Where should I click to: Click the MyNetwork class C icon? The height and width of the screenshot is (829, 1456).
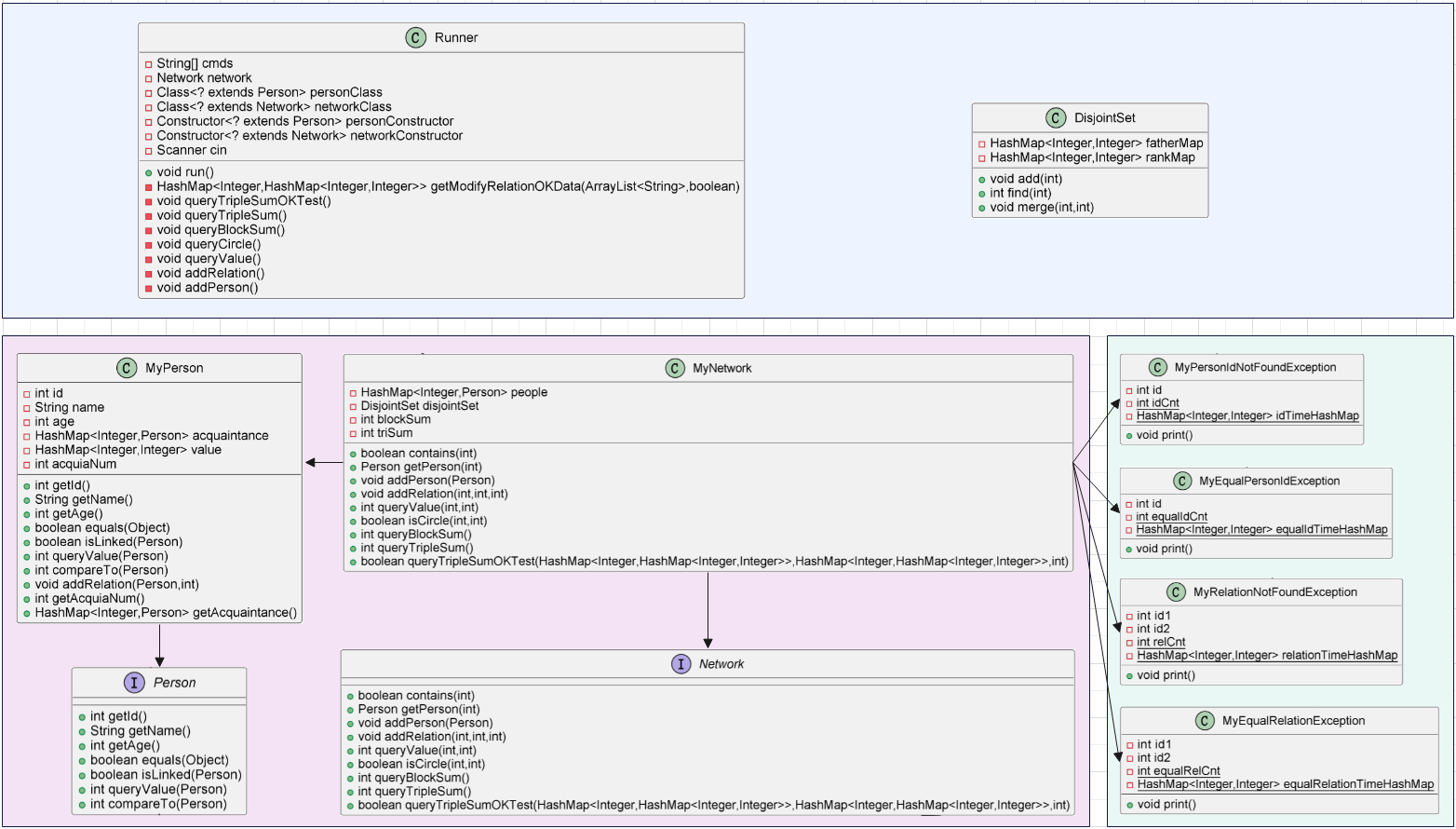[x=675, y=368]
